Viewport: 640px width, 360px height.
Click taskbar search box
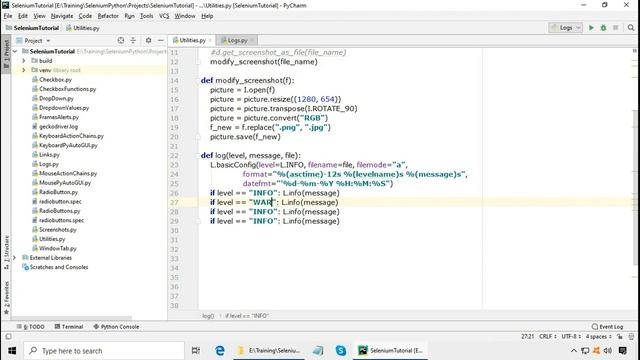pyautogui.click(x=104, y=351)
